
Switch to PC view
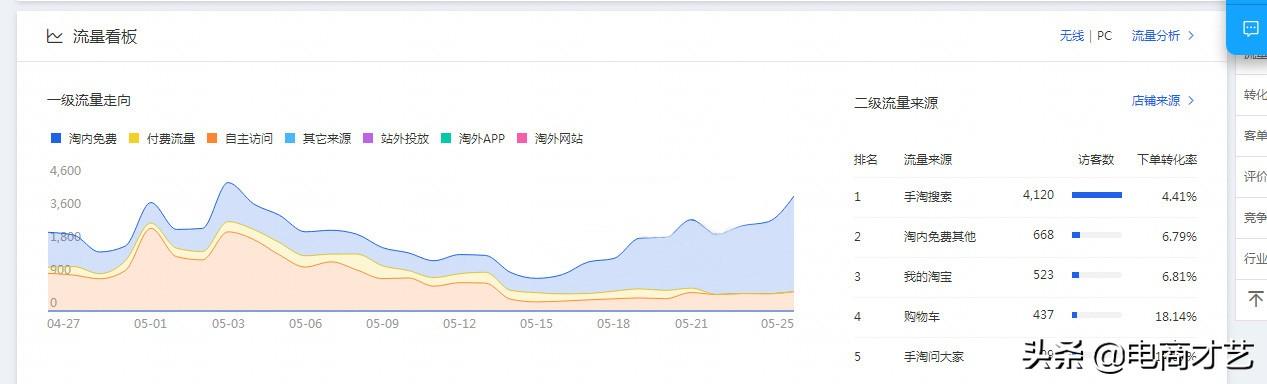pyautogui.click(x=1104, y=36)
